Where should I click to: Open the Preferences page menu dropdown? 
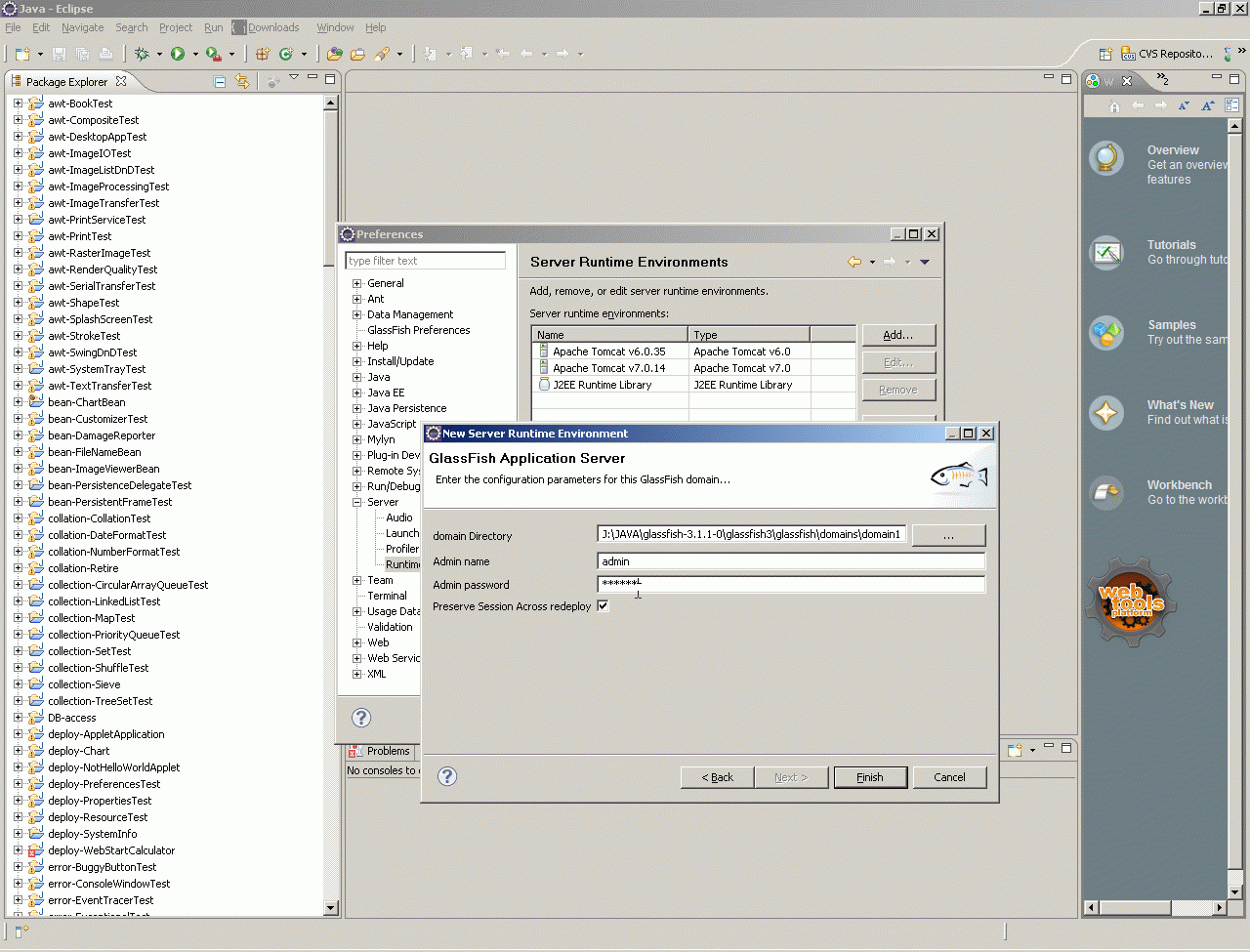pyautogui.click(x=925, y=262)
